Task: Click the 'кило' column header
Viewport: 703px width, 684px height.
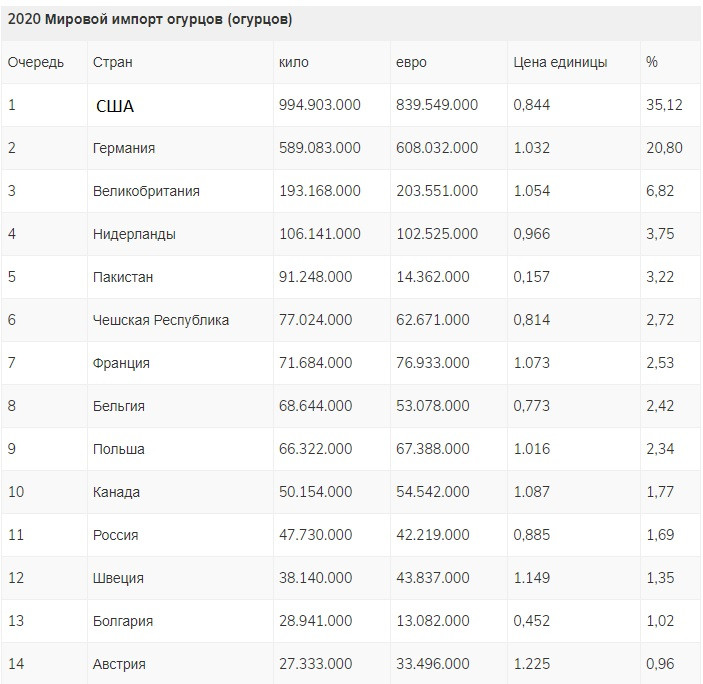Action: (294, 62)
